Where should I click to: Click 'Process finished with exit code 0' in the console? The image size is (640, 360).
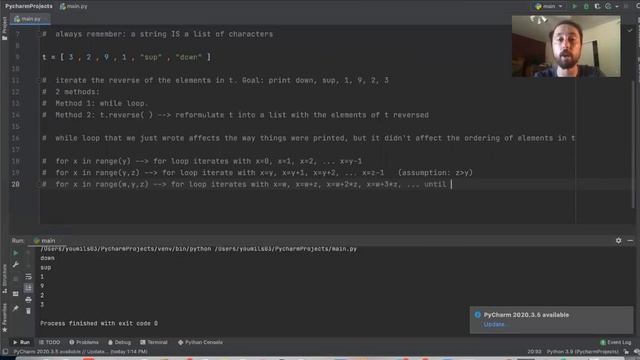click(99, 323)
